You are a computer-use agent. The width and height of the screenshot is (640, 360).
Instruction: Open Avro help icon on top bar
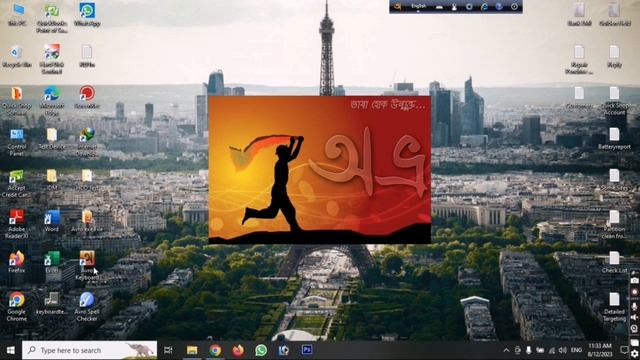(x=499, y=7)
